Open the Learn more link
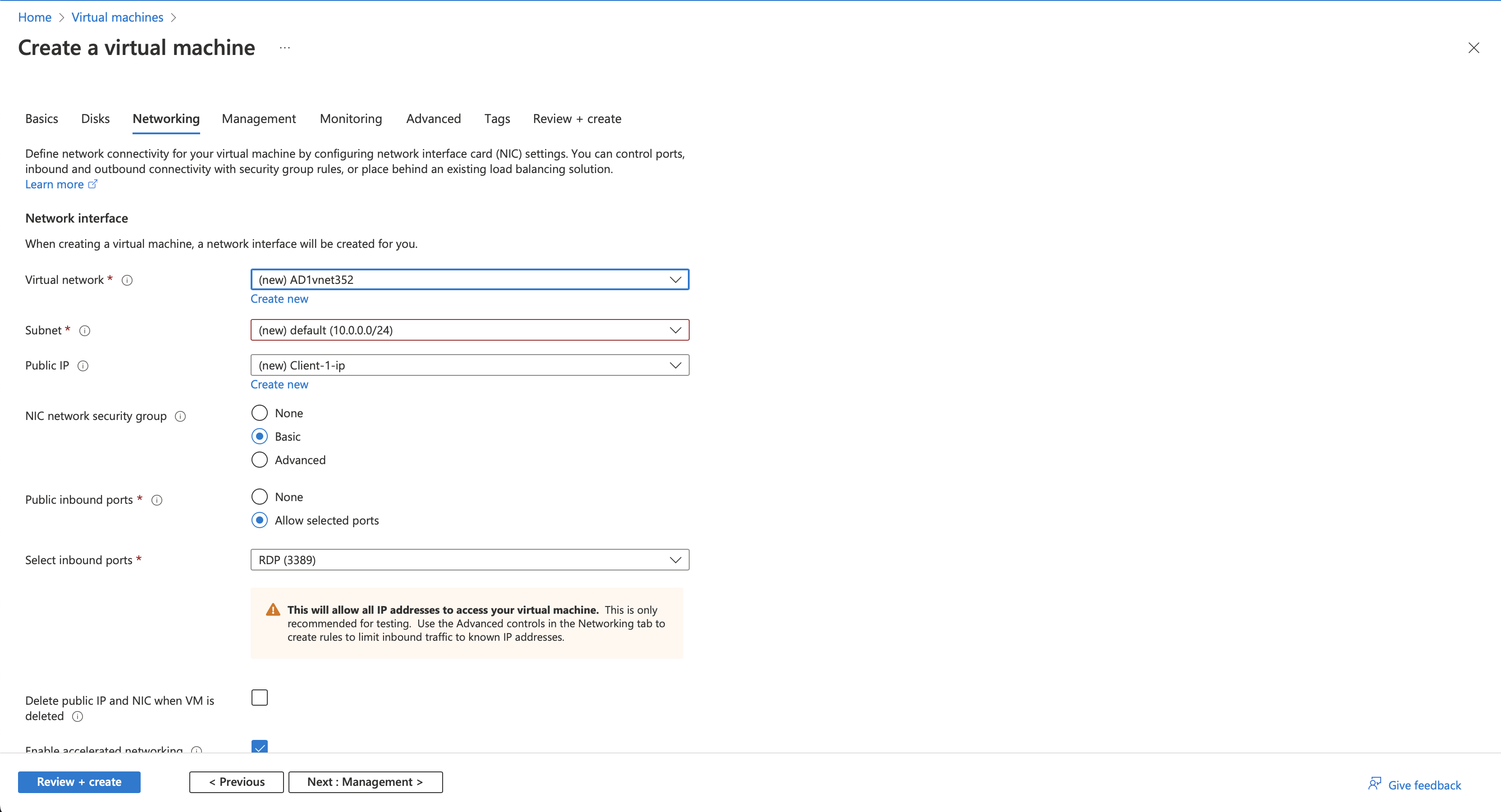The width and height of the screenshot is (1501, 812). 54,185
